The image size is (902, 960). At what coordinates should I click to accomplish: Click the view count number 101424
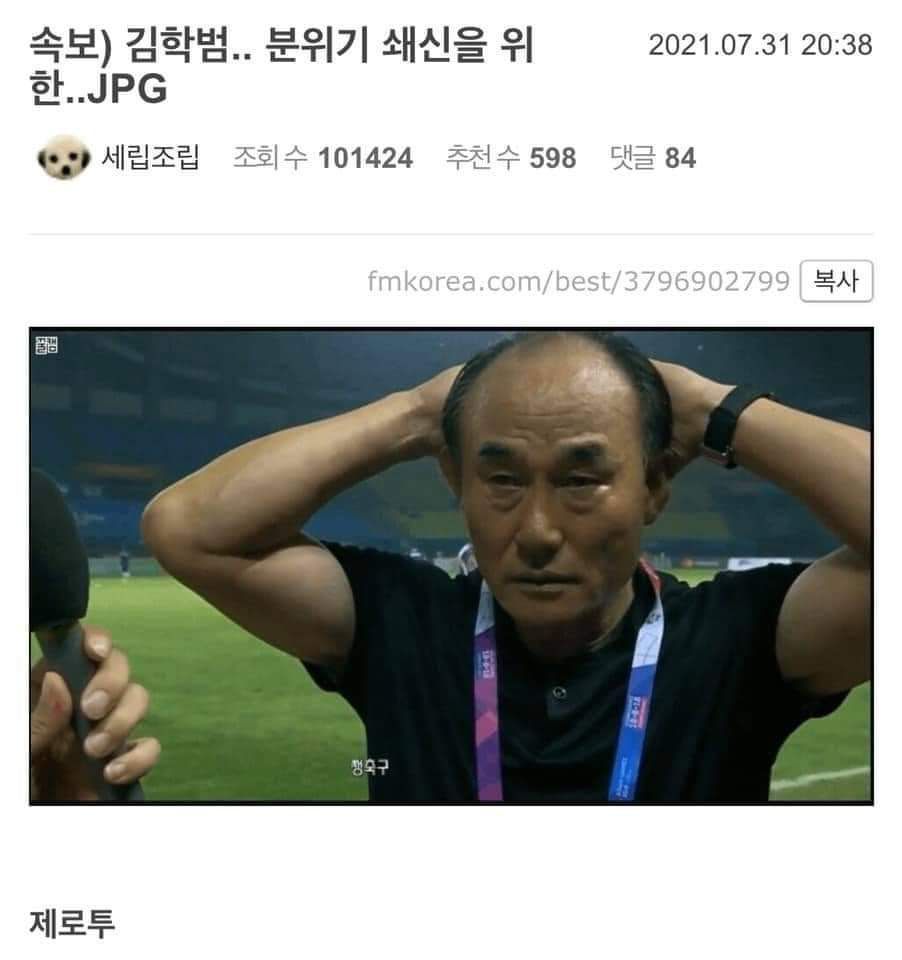[x=366, y=158]
